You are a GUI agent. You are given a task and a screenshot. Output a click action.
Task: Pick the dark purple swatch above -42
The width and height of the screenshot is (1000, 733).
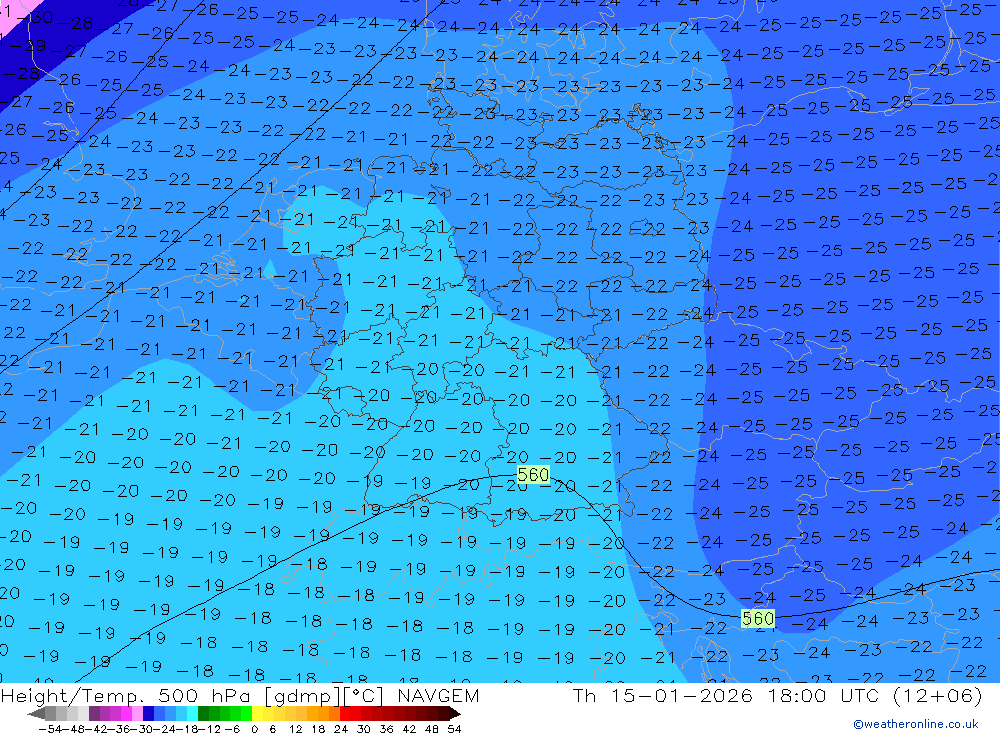click(x=94, y=713)
